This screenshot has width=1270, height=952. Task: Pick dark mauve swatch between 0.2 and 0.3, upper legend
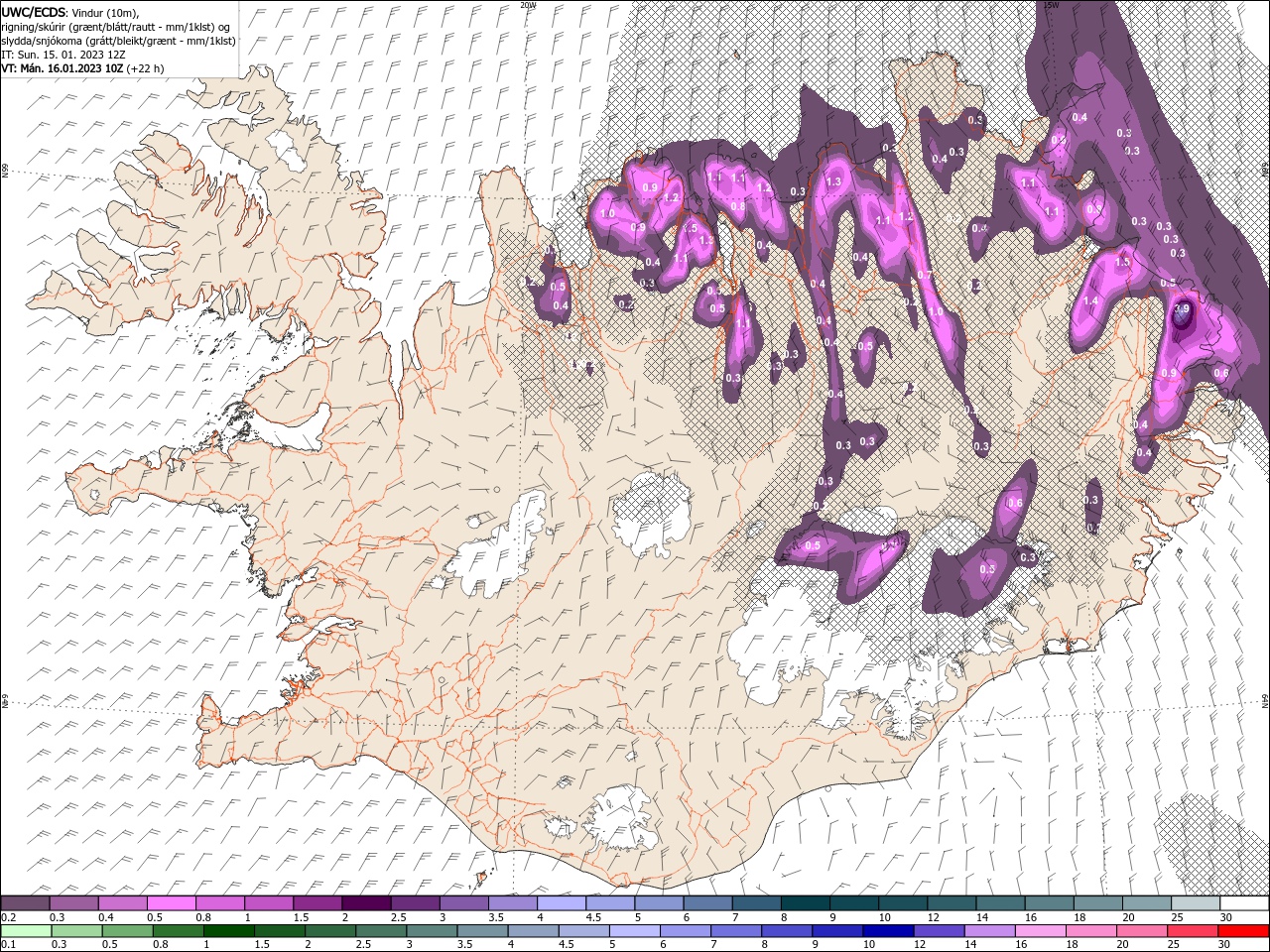click(x=25, y=903)
